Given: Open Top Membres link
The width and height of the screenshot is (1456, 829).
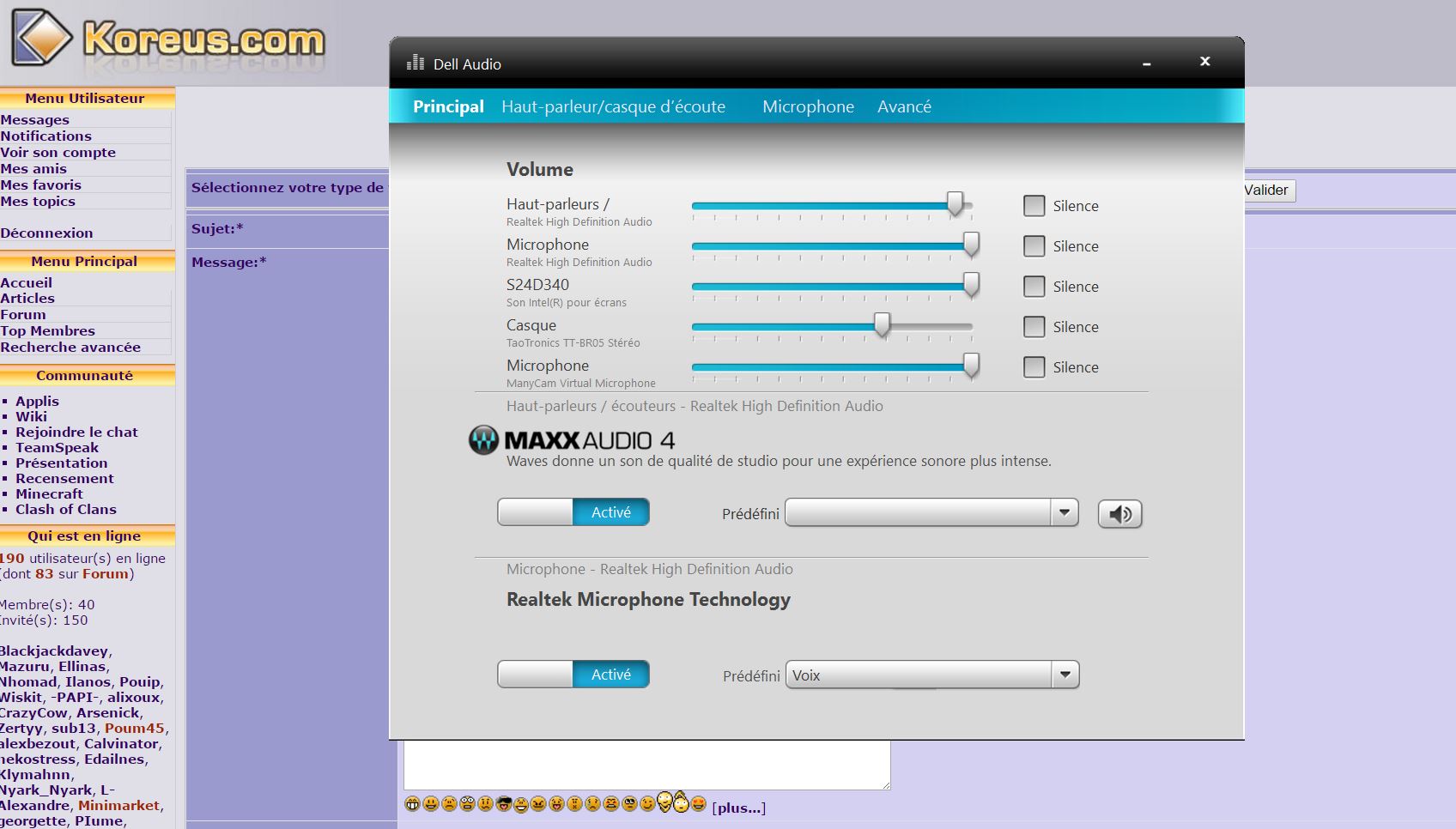Looking at the screenshot, I should [47, 331].
